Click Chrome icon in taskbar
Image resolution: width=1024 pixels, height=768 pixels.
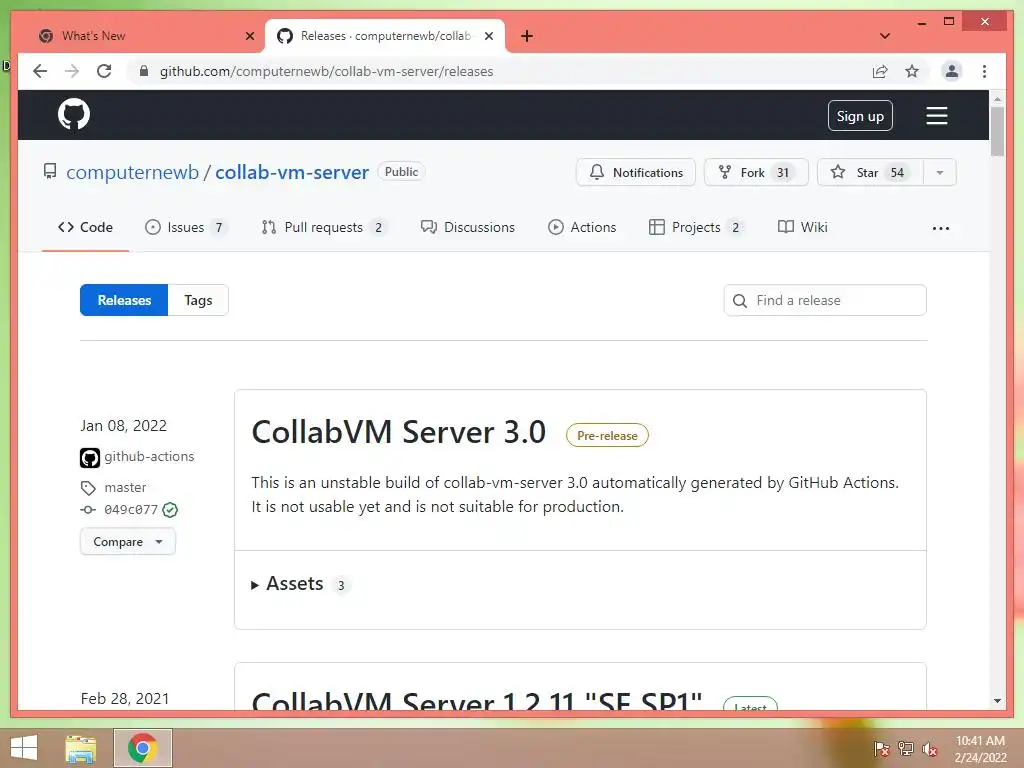pyautogui.click(x=142, y=748)
